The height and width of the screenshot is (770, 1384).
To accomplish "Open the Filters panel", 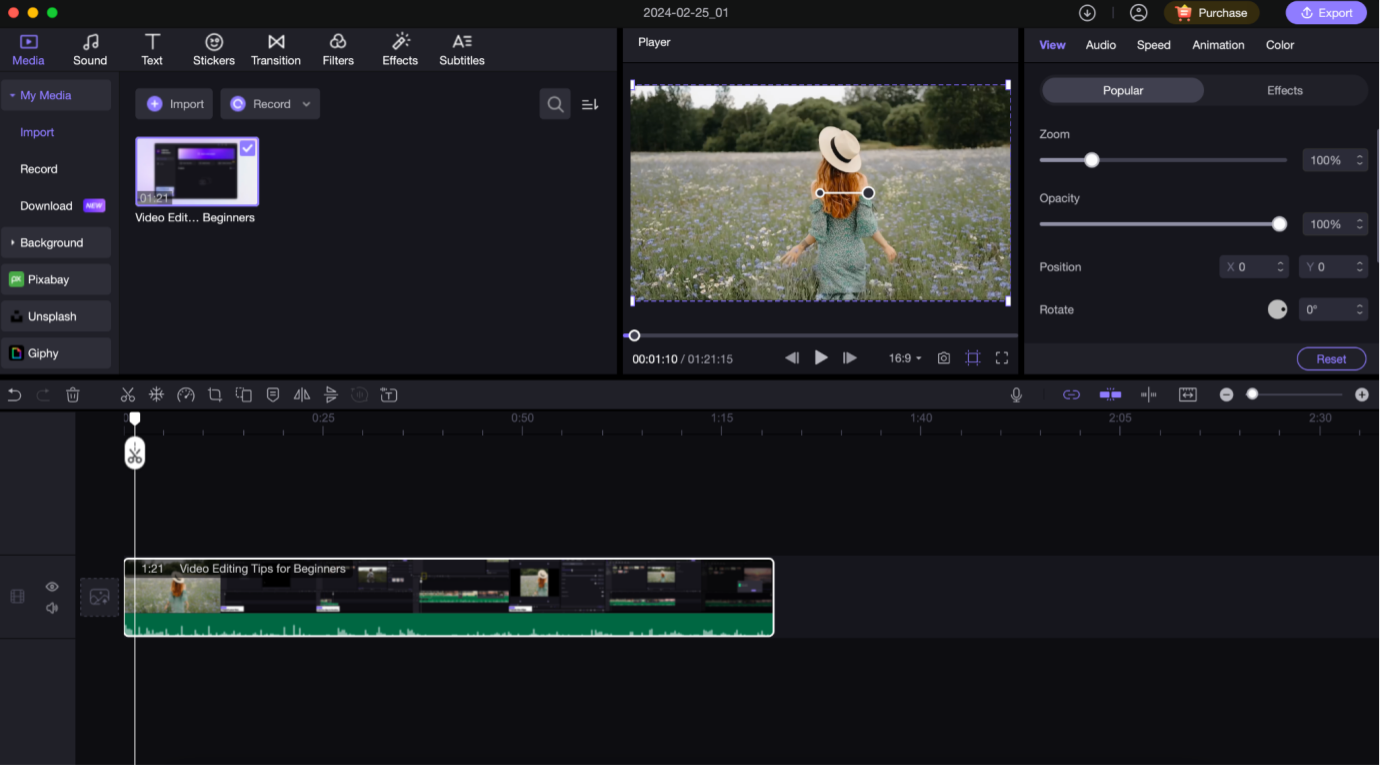I will point(338,49).
